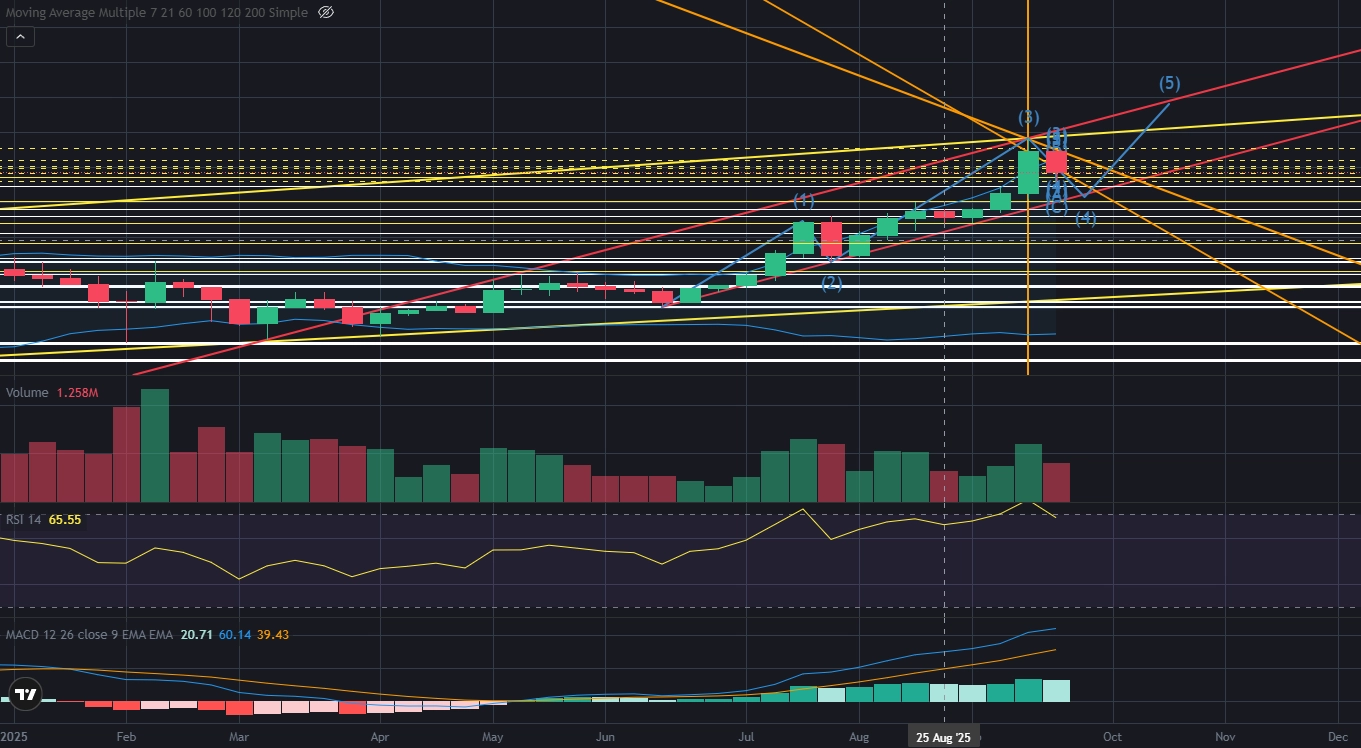Collapse the indicator legend with chevron button
Viewport: 1361px width, 748px height.
20,37
